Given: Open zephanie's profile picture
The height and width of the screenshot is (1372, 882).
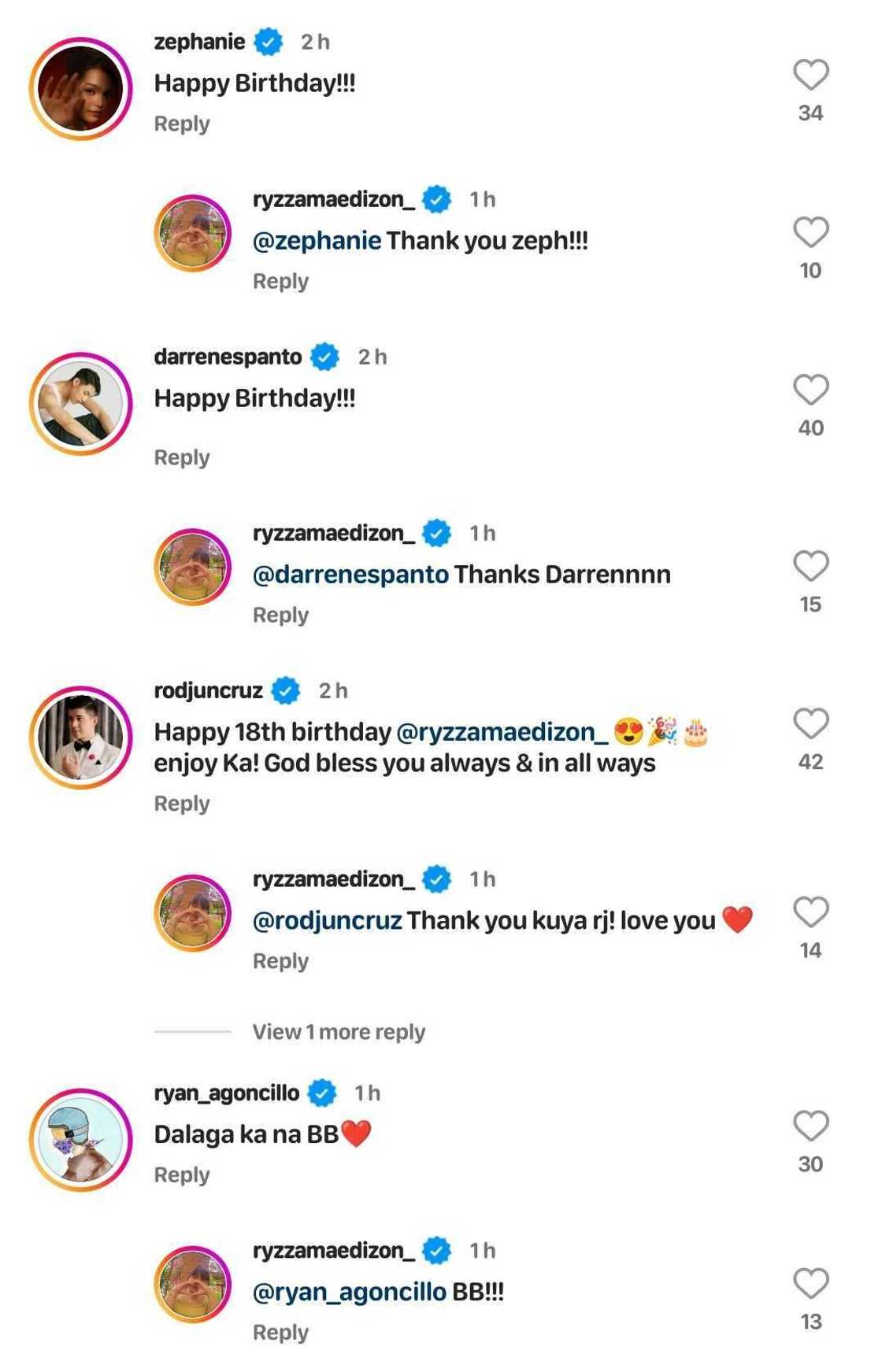Looking at the screenshot, I should 80,89.
